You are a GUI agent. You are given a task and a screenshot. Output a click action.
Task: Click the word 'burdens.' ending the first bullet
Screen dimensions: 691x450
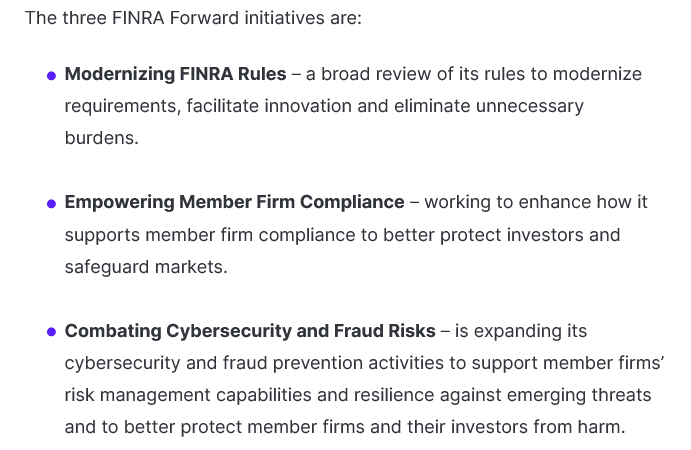(102, 138)
